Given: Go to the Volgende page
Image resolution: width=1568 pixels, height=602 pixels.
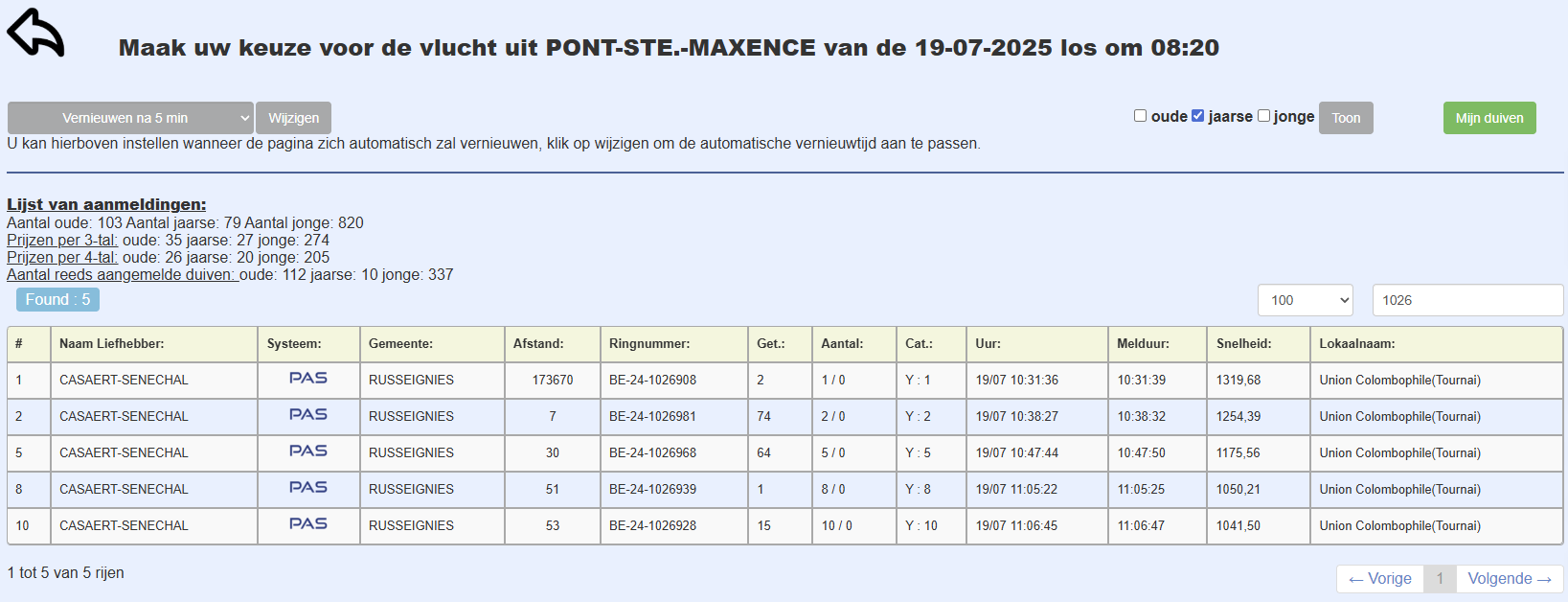Looking at the screenshot, I should 1510,579.
